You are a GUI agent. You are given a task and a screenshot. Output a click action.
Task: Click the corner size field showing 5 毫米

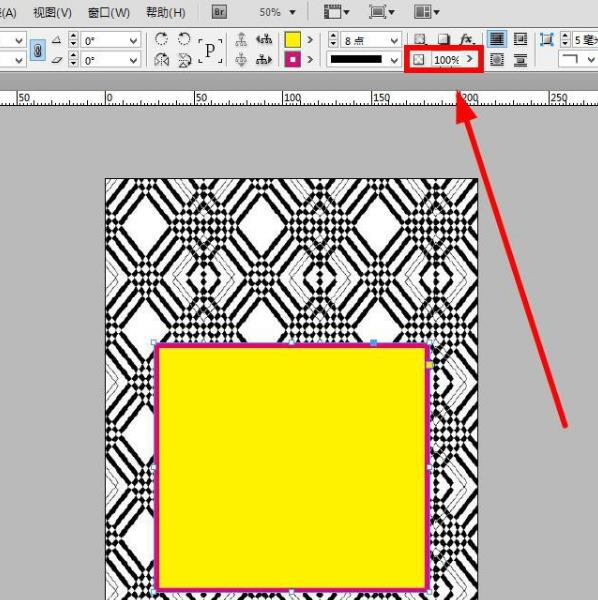click(585, 40)
